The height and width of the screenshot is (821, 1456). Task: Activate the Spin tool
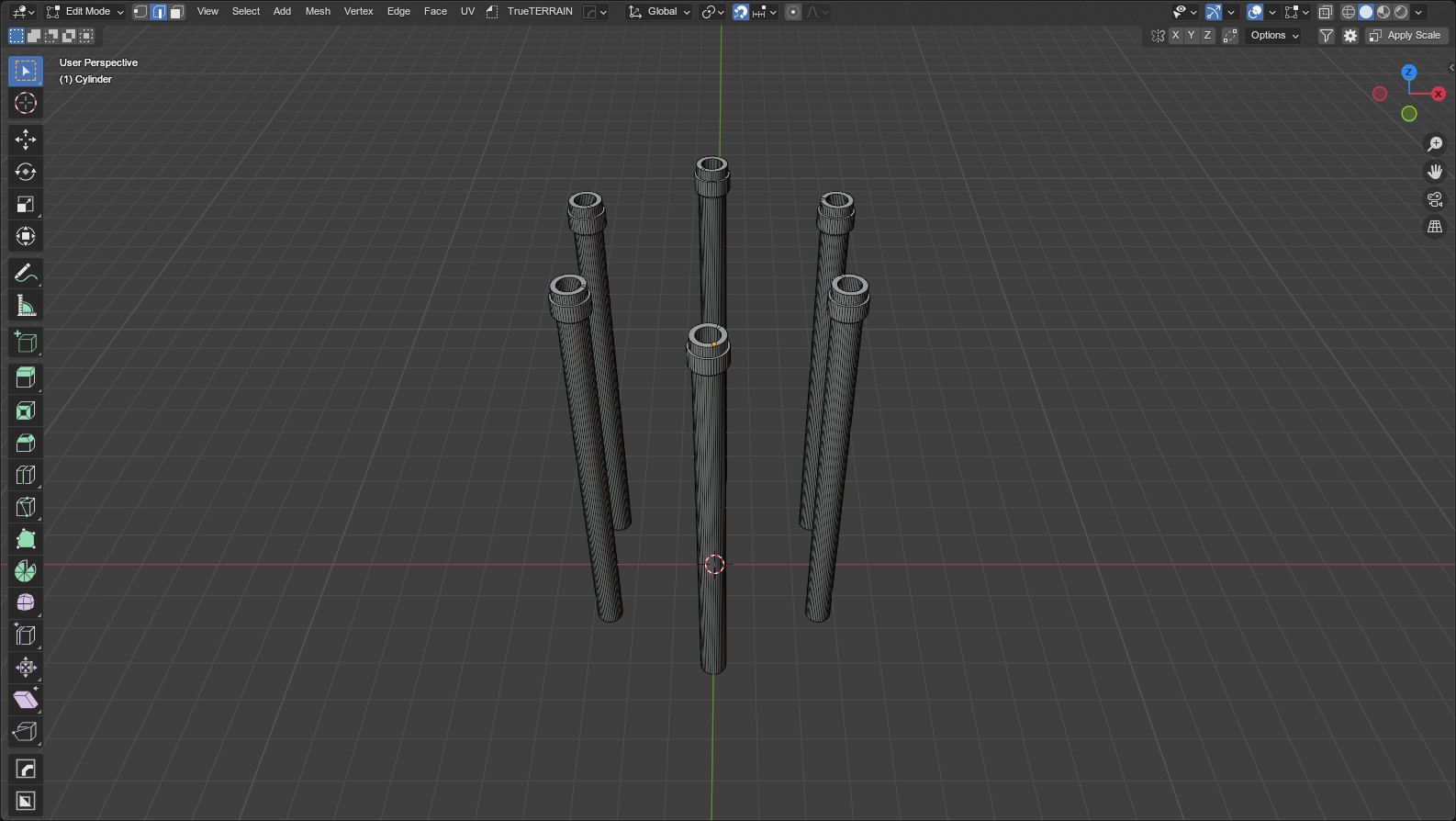[26, 571]
